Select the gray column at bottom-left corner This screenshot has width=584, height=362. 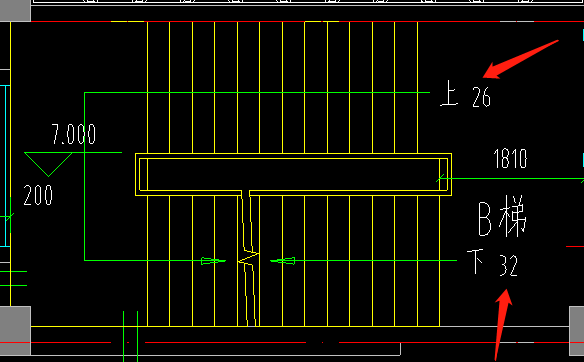tap(15, 331)
